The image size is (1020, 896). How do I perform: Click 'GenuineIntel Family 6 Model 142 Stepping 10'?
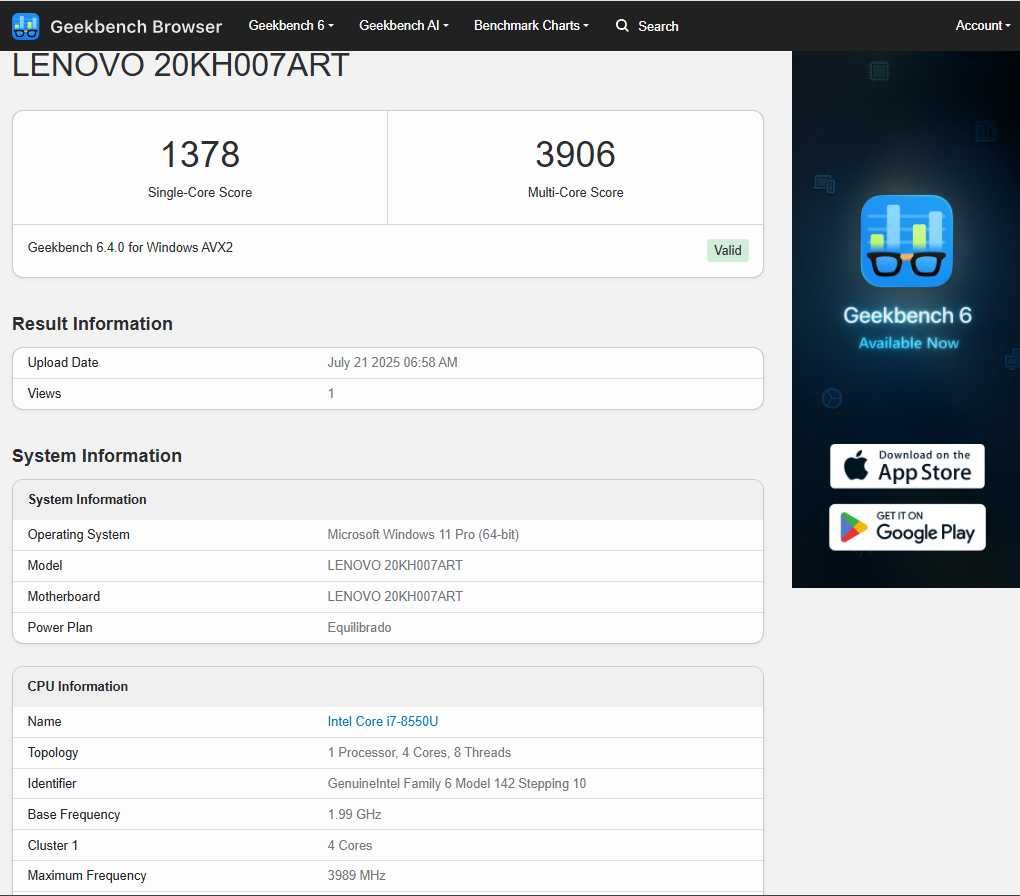point(457,783)
